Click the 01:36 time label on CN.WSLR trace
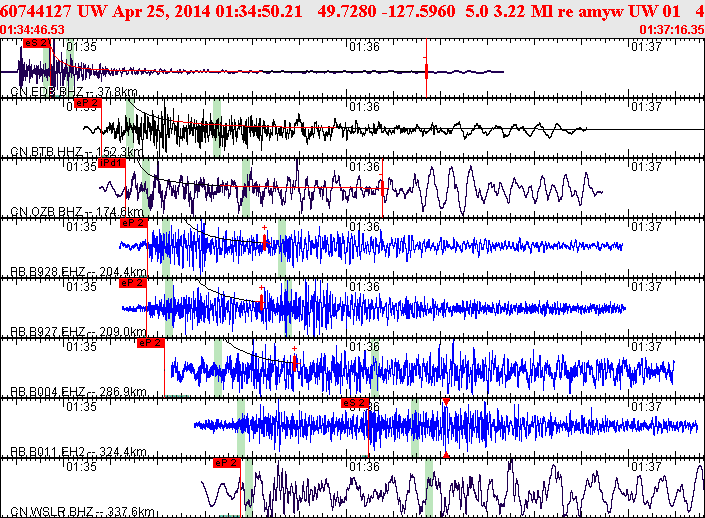The image size is (705, 518). 365,467
